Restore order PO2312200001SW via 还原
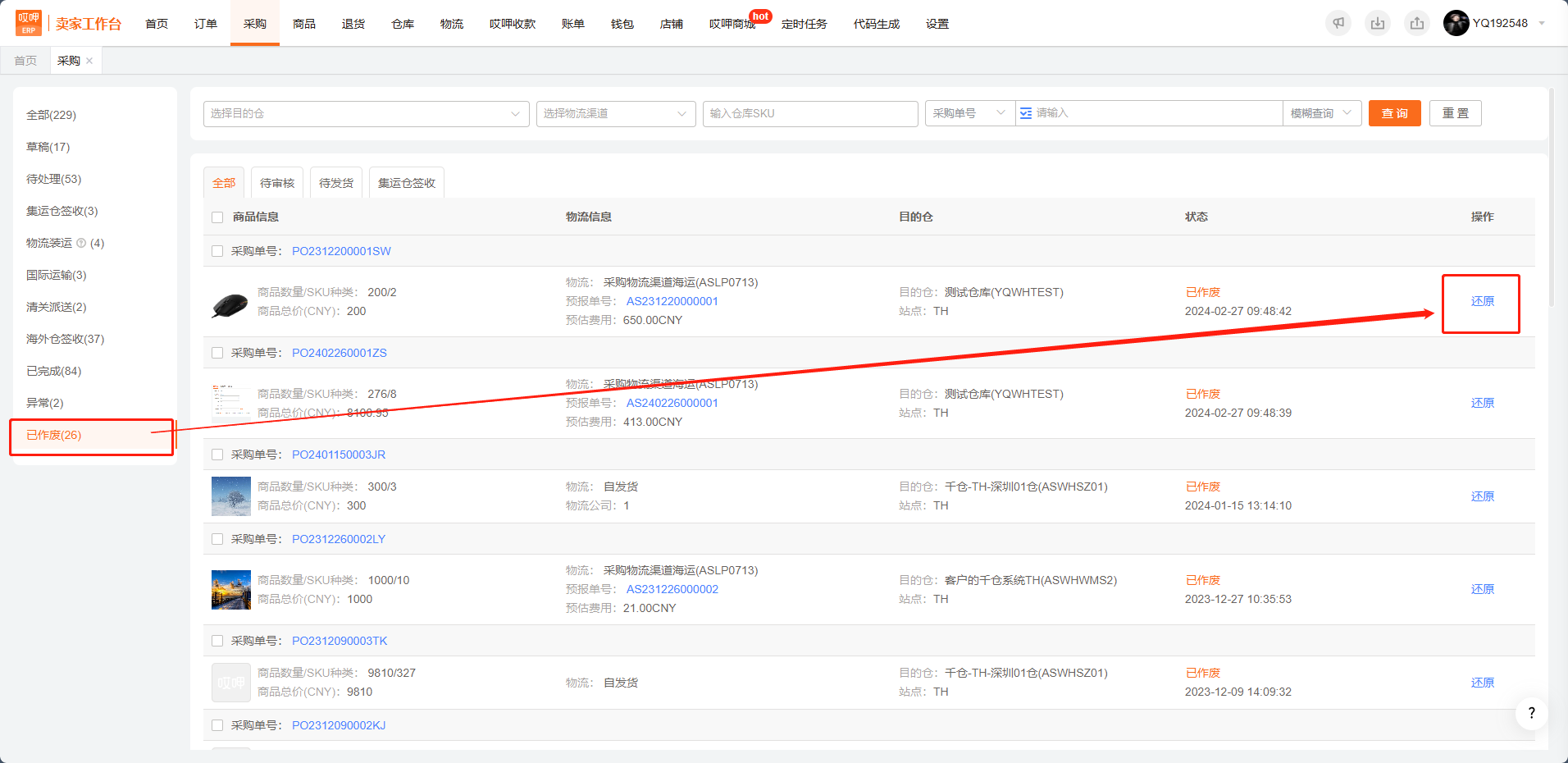Viewport: 1568px width, 763px height. (1482, 301)
